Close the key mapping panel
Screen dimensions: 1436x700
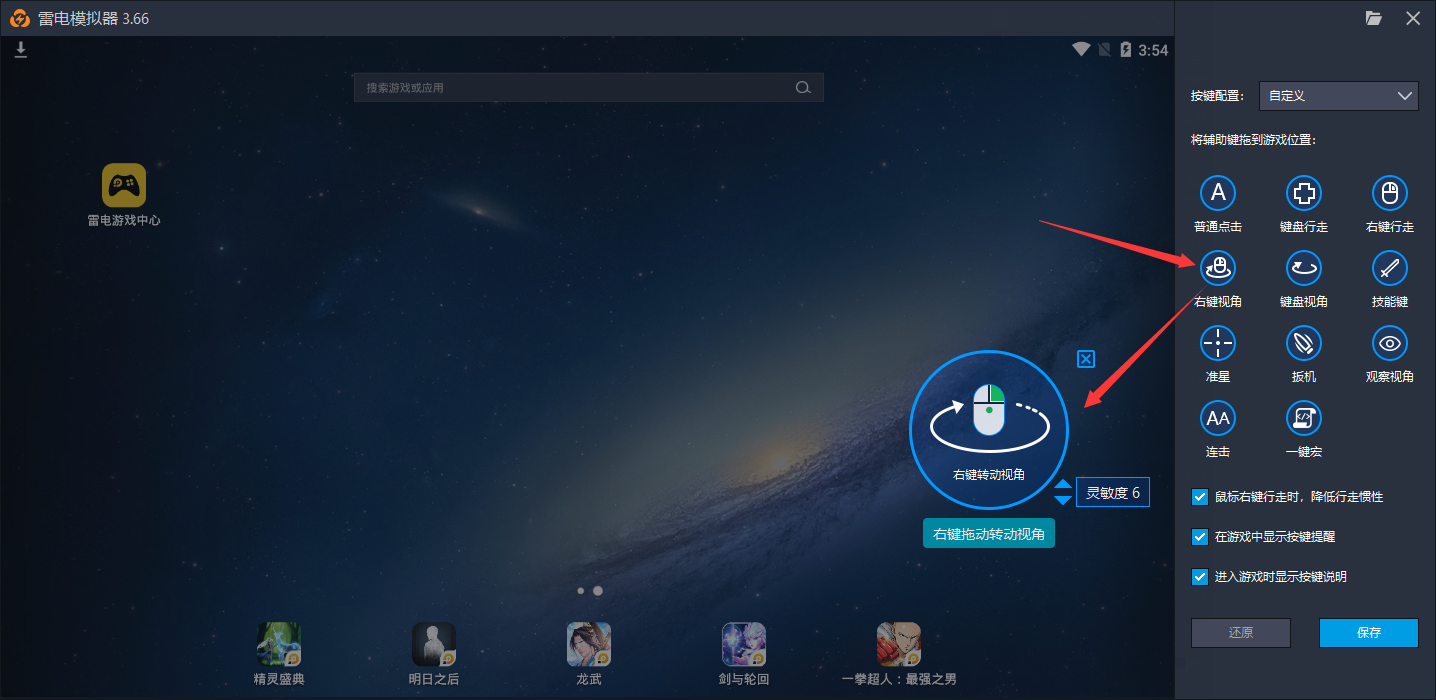click(x=1413, y=18)
